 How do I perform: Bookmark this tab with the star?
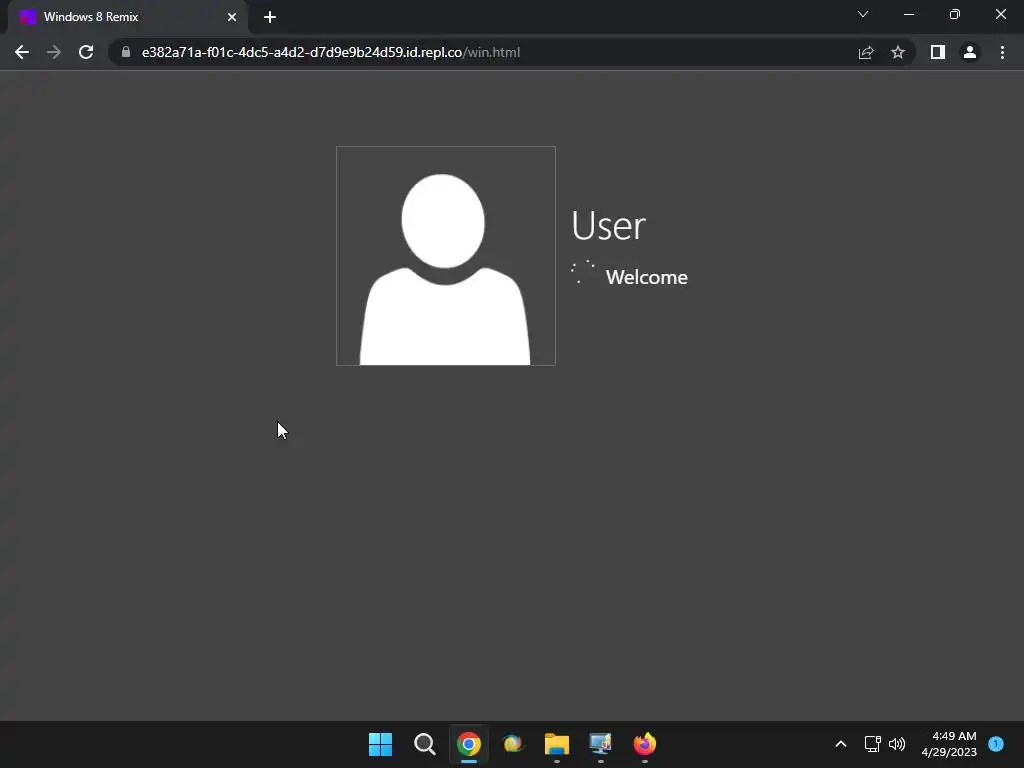point(898,52)
